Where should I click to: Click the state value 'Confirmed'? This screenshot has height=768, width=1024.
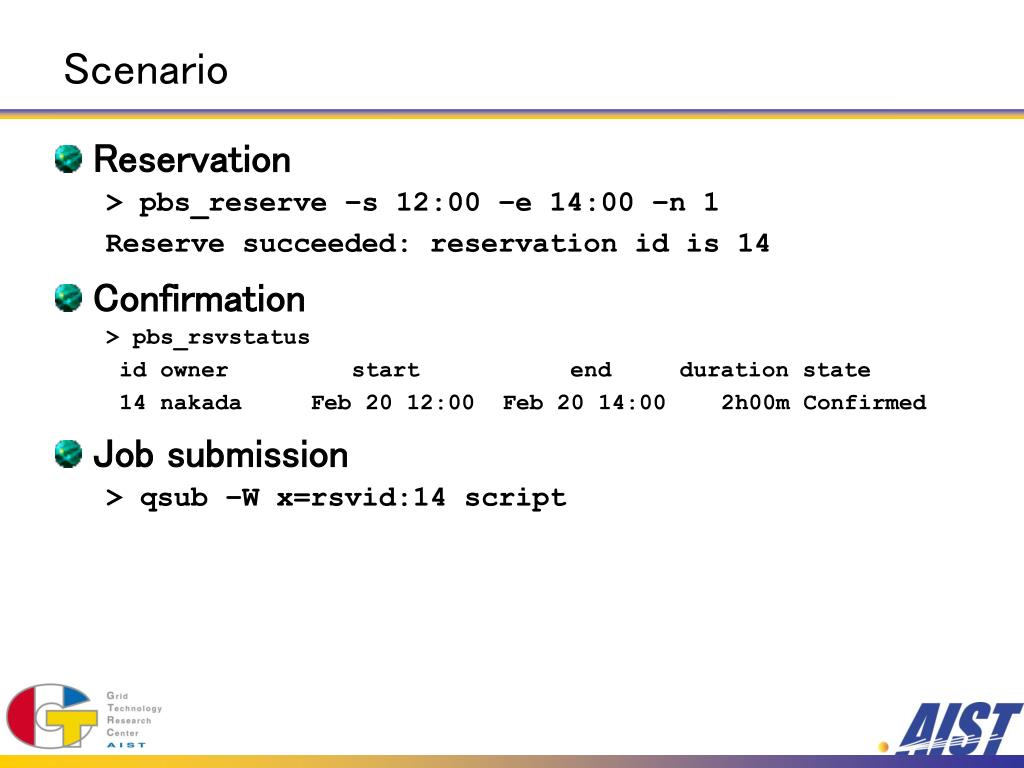point(865,402)
